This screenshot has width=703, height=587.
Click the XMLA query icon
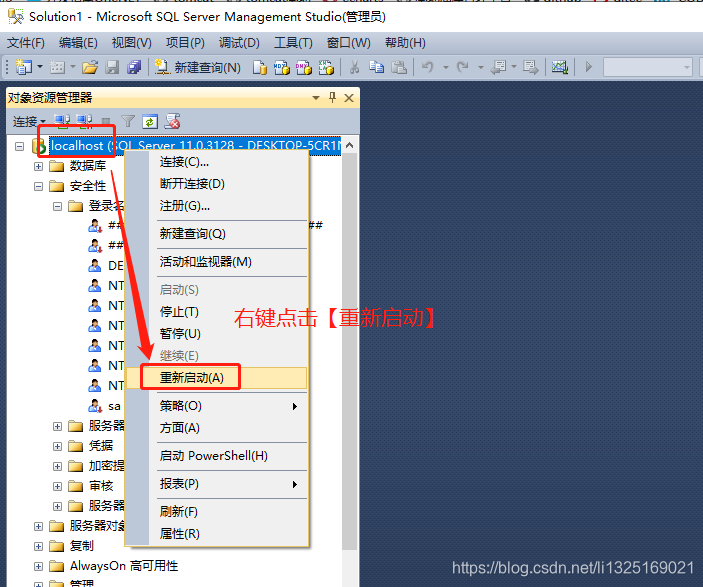[x=326, y=67]
